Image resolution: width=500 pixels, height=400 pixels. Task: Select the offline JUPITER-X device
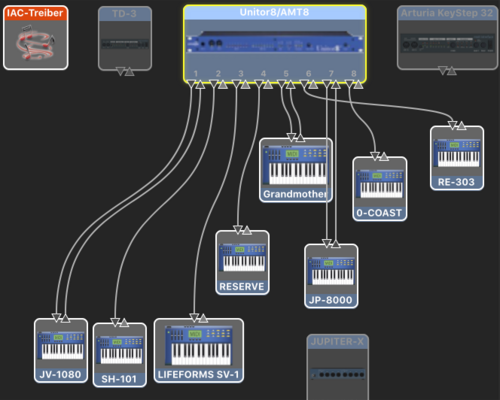click(x=338, y=367)
